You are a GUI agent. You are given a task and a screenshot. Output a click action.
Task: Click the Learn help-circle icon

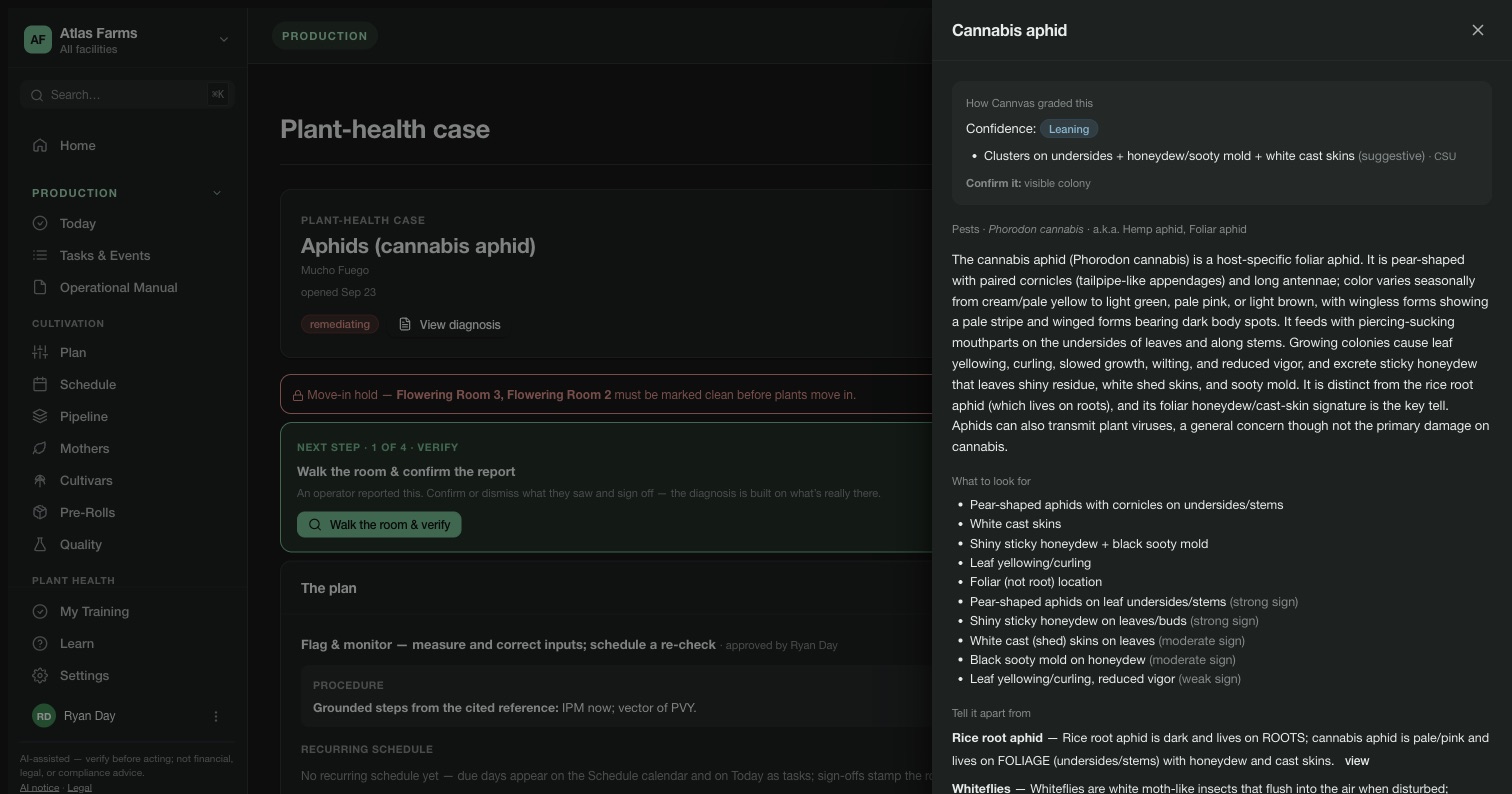(40, 644)
